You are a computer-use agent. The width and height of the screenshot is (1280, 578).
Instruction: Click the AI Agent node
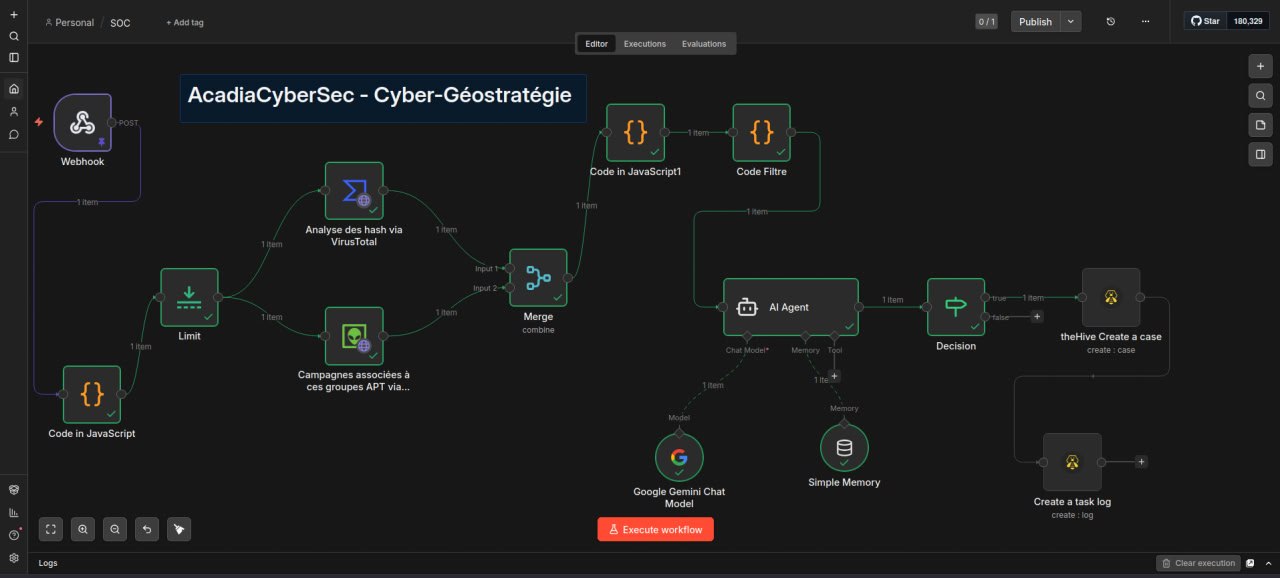(790, 307)
